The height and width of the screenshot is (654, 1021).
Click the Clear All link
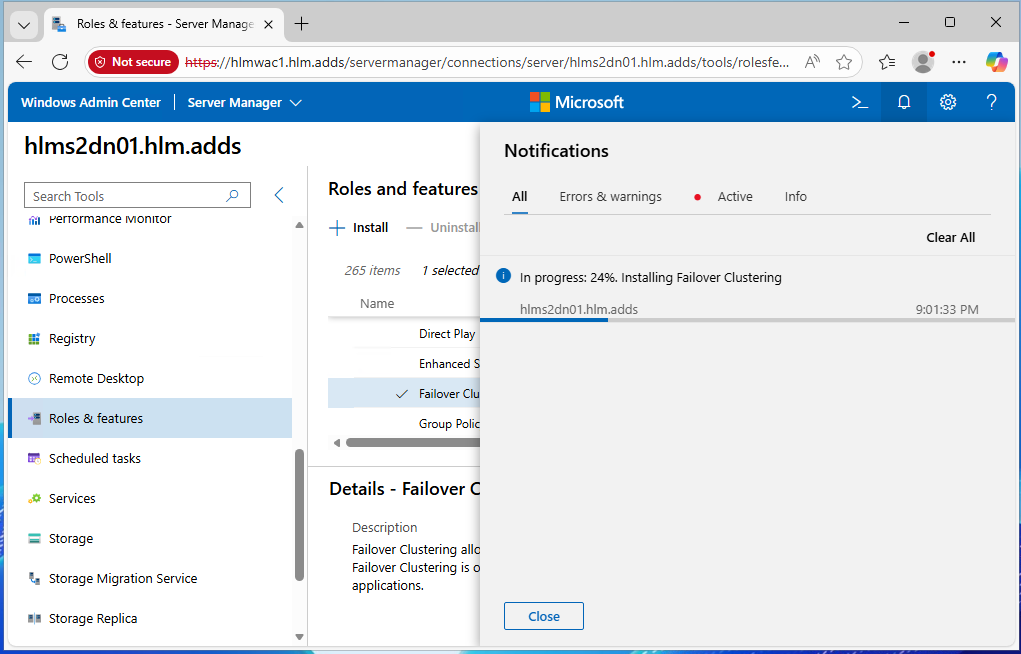[950, 237]
